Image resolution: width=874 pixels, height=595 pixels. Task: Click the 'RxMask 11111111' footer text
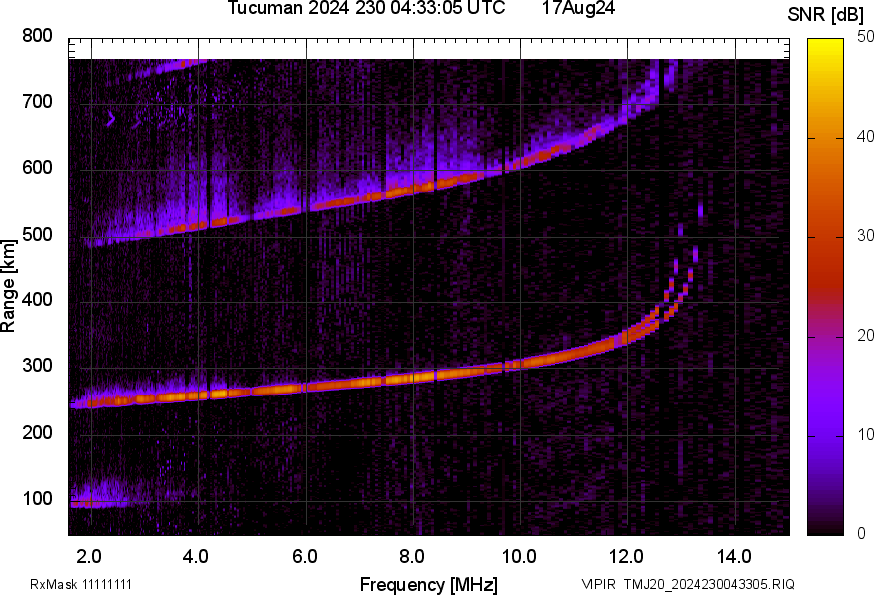pos(81,584)
